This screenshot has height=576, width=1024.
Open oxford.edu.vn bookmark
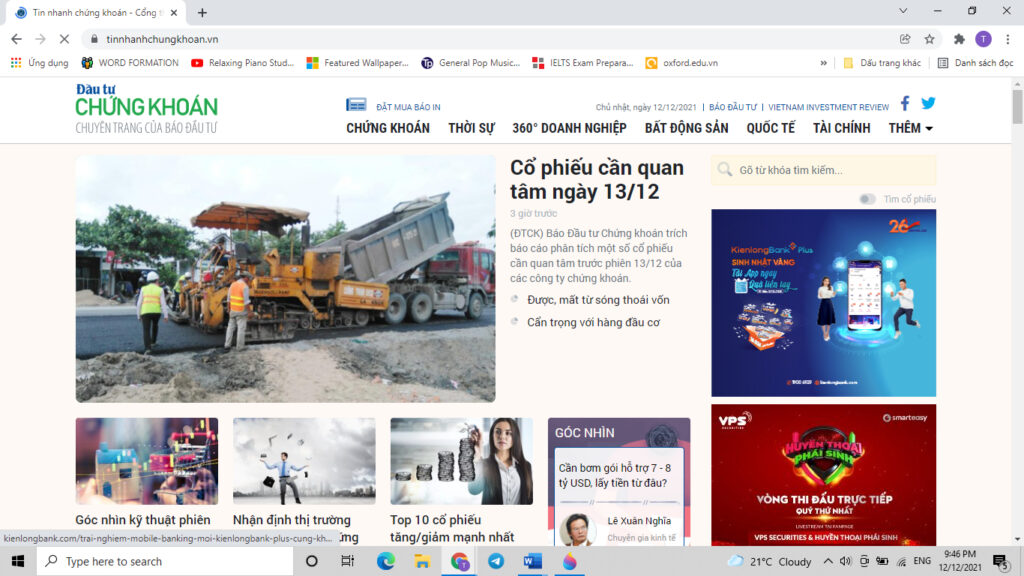[x=681, y=63]
